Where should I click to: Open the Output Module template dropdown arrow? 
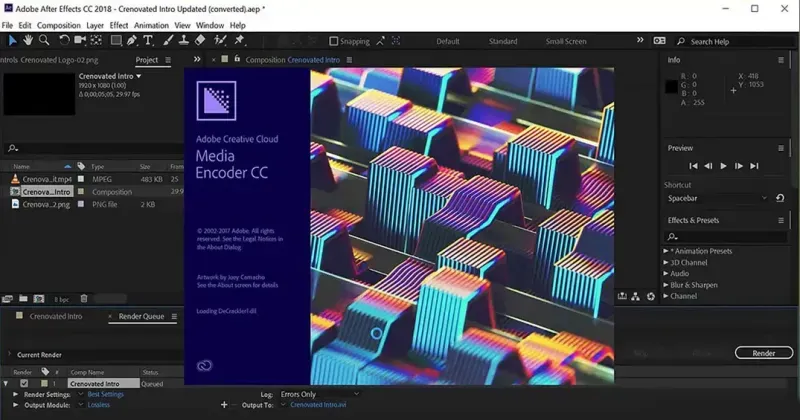coord(81,405)
